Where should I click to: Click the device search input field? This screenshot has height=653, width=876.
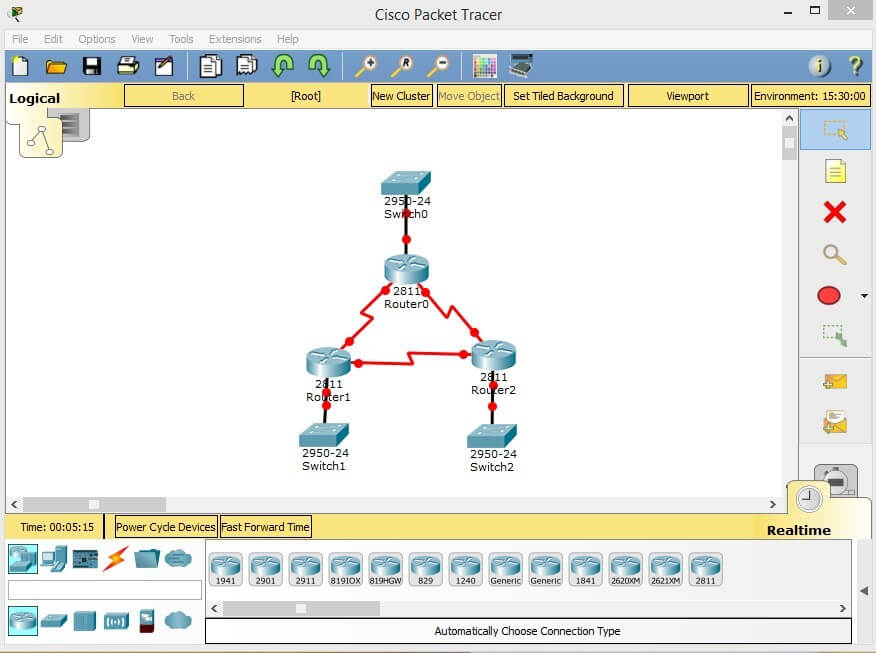coord(105,590)
